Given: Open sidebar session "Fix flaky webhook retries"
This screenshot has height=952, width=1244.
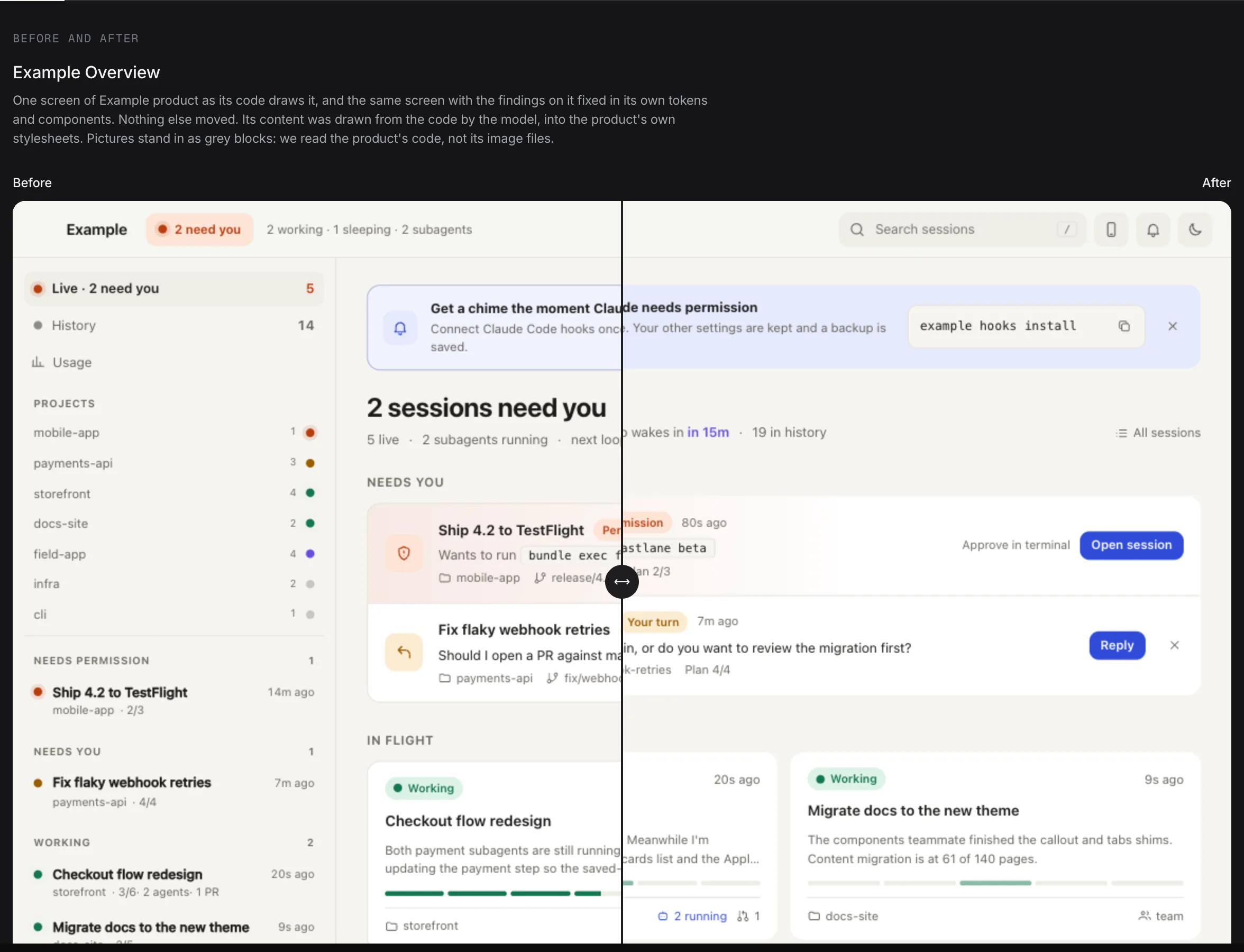Looking at the screenshot, I should coord(174,791).
